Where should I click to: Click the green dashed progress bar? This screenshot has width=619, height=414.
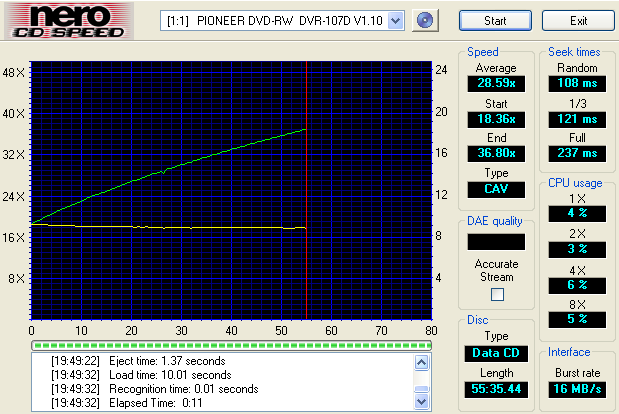(231, 345)
